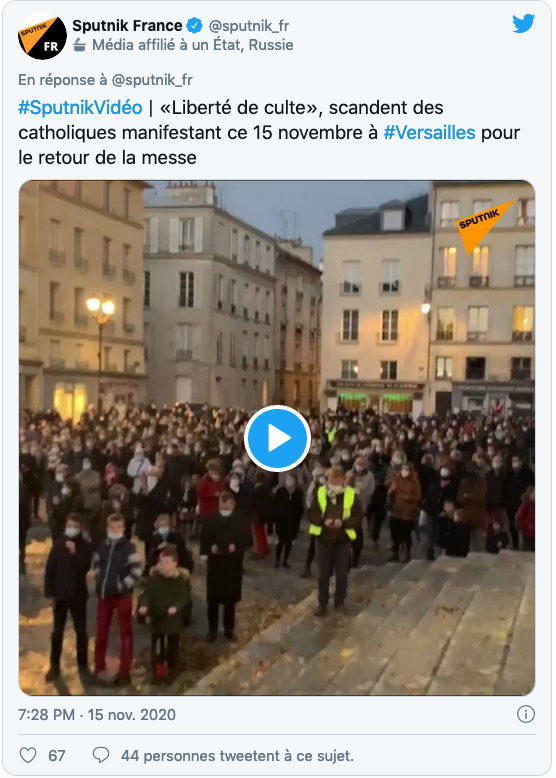Click the tweet text about Liberté de culte
Image resolution: width=556 pixels, height=778 pixels.
pyautogui.click(x=269, y=132)
